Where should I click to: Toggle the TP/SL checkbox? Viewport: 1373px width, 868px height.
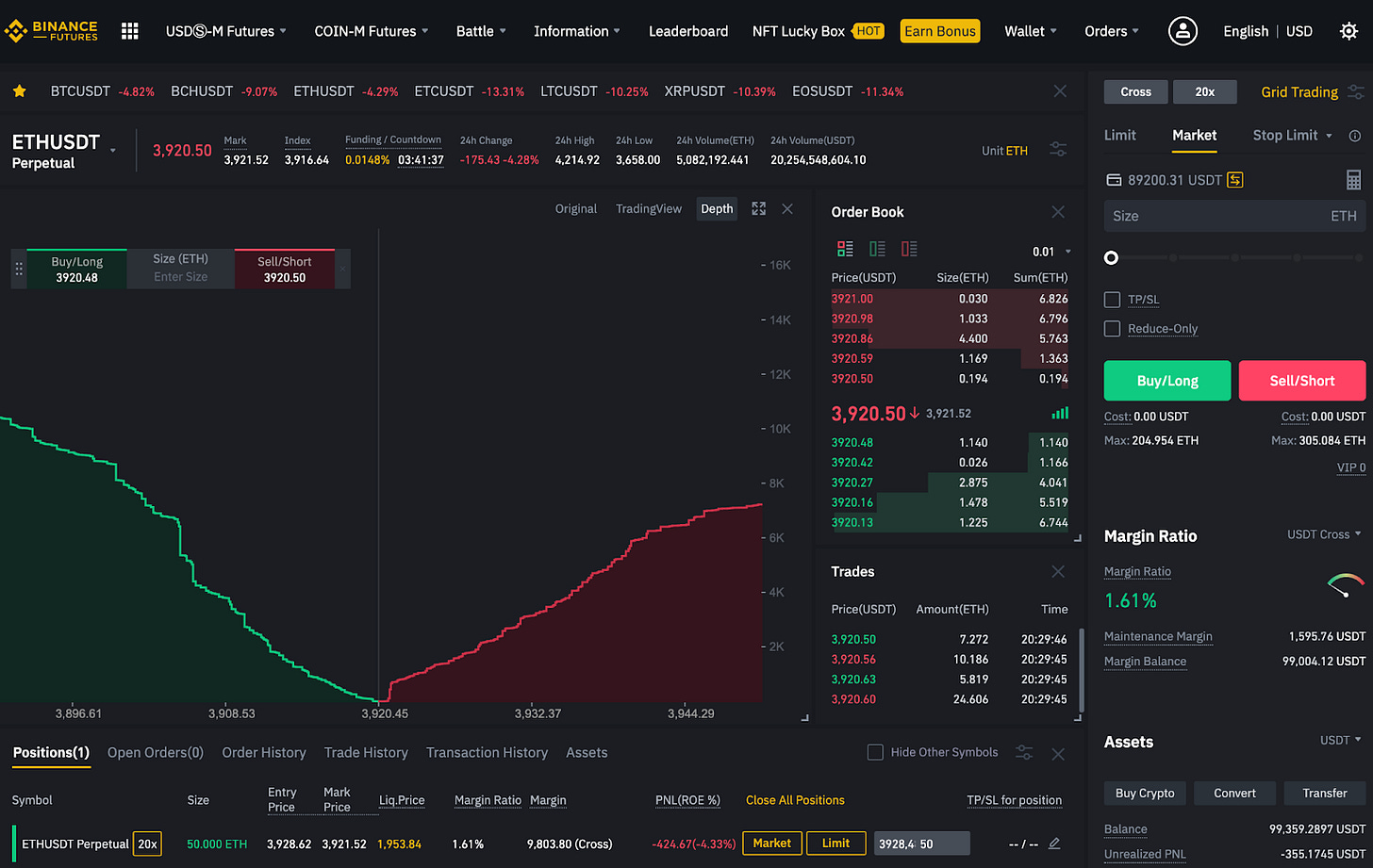[1113, 300]
